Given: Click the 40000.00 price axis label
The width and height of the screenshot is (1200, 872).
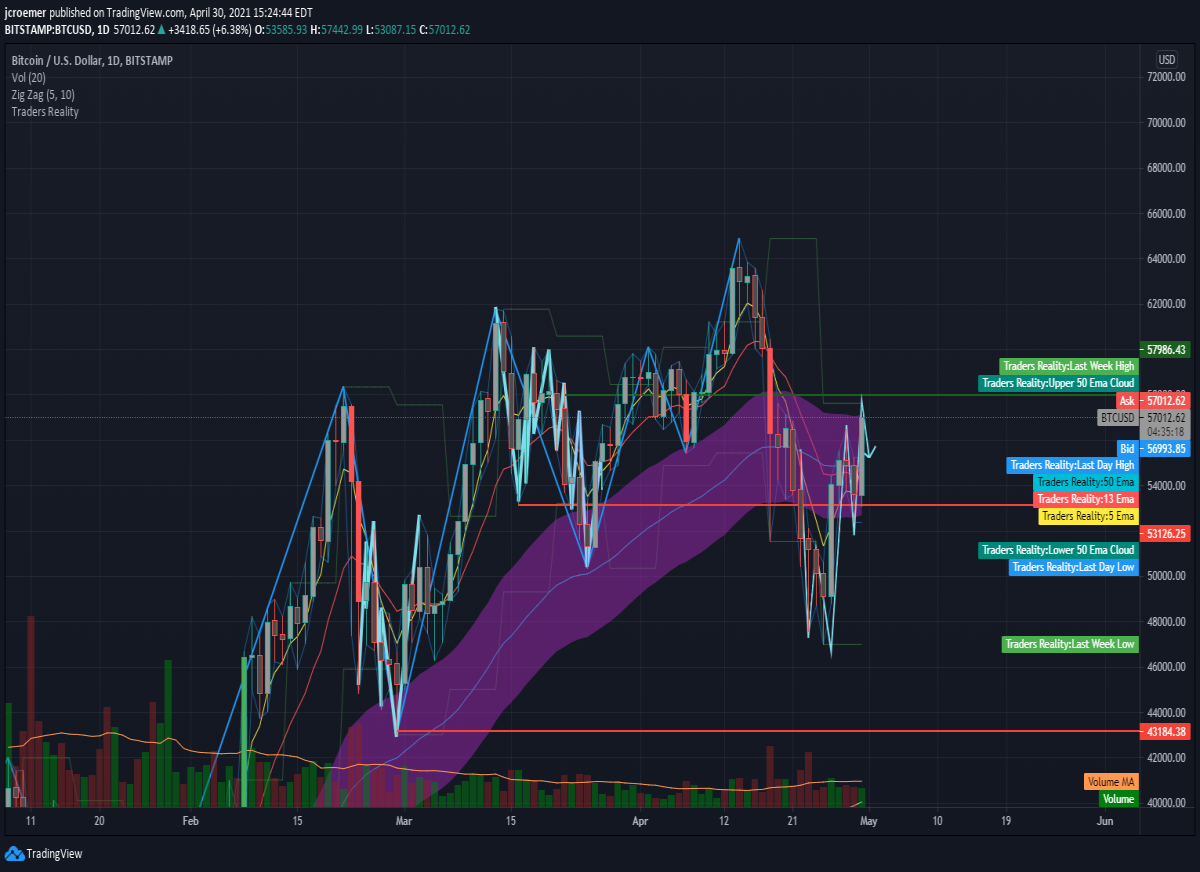Looking at the screenshot, I should click(1167, 803).
